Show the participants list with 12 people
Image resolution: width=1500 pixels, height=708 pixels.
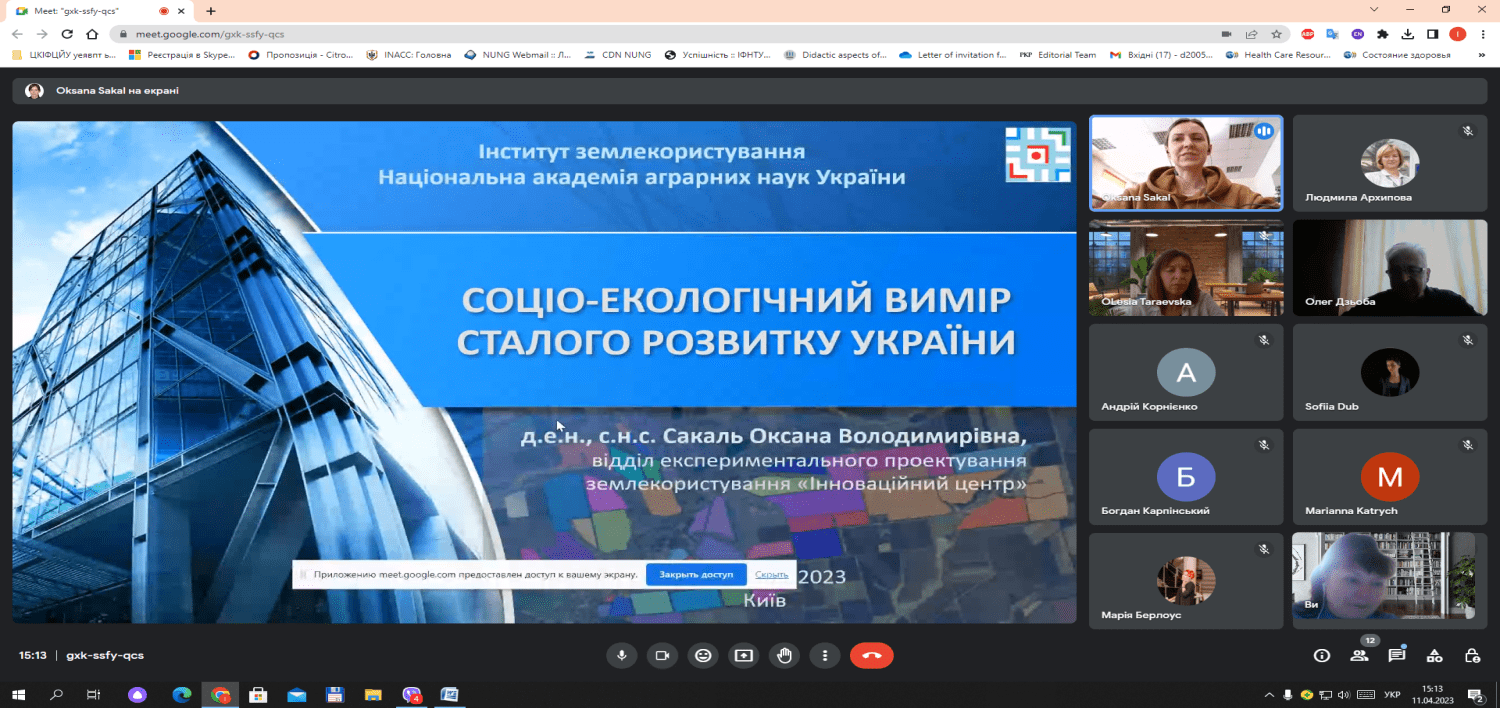click(1360, 655)
